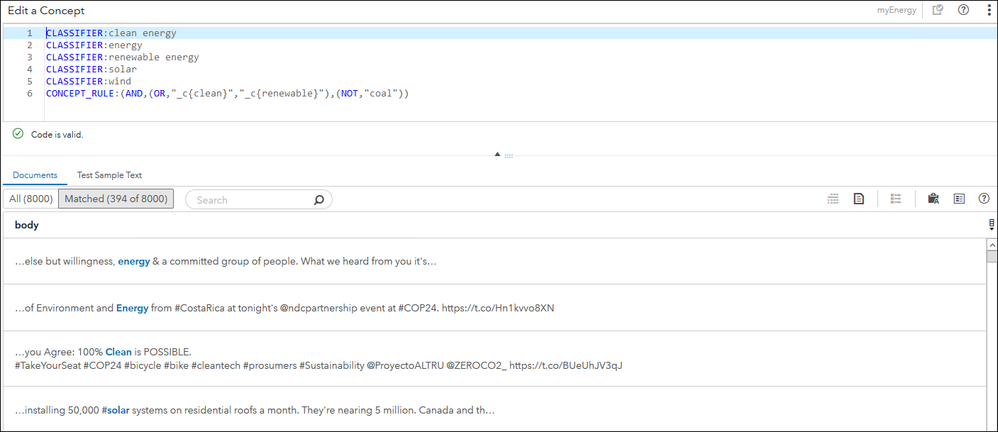
Task: Click the matched rows list icon
Action: 896,200
